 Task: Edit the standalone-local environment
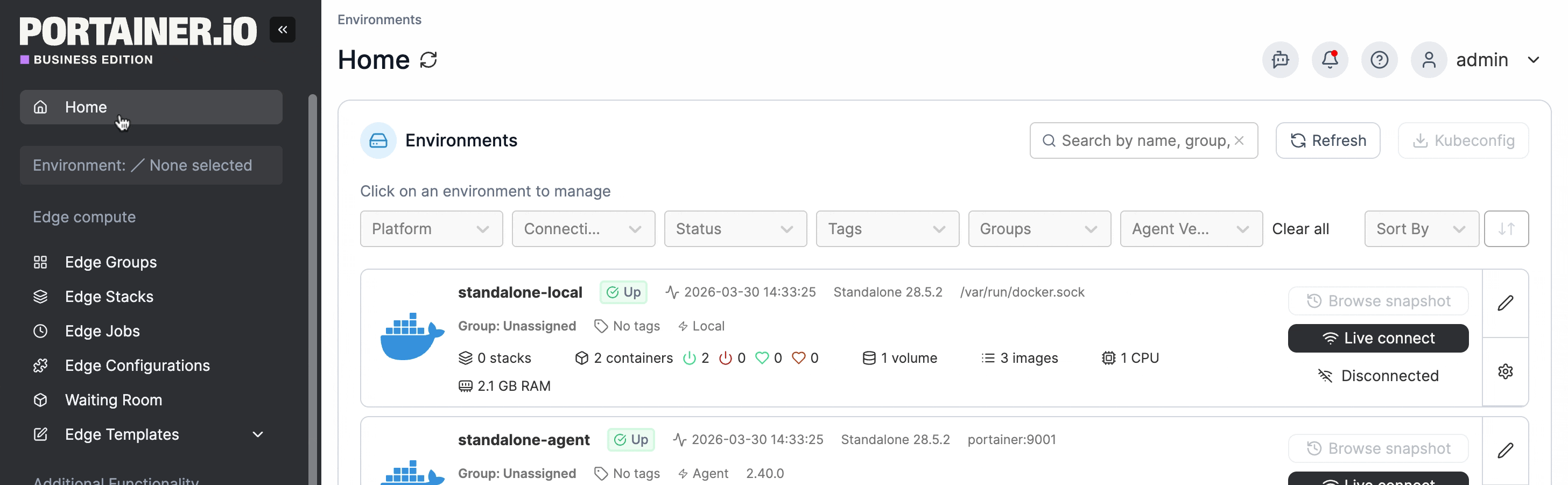tap(1506, 303)
